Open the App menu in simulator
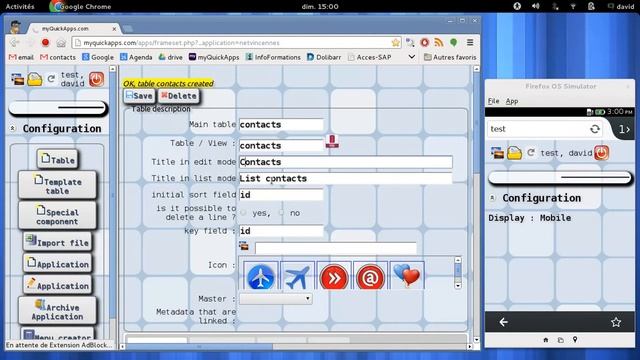 pyautogui.click(x=512, y=101)
